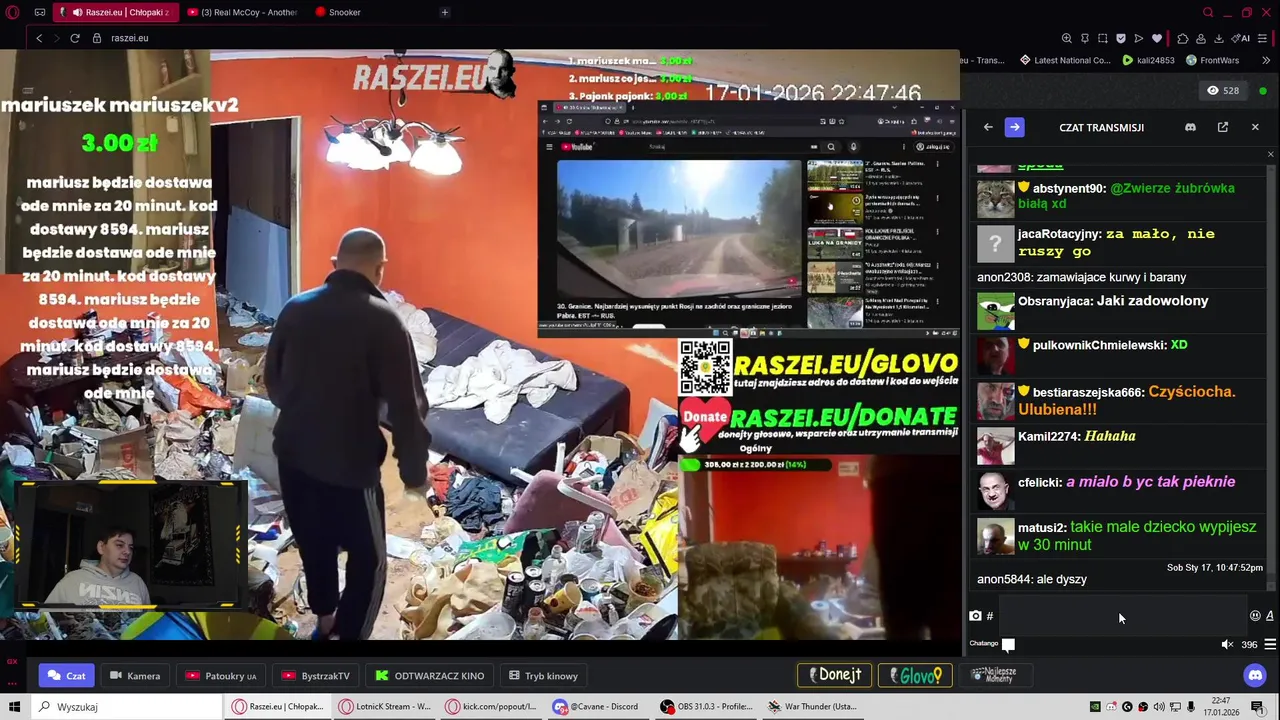Toggle Tryb kinowy cinema mode
The height and width of the screenshot is (720, 1280).
coord(544,676)
